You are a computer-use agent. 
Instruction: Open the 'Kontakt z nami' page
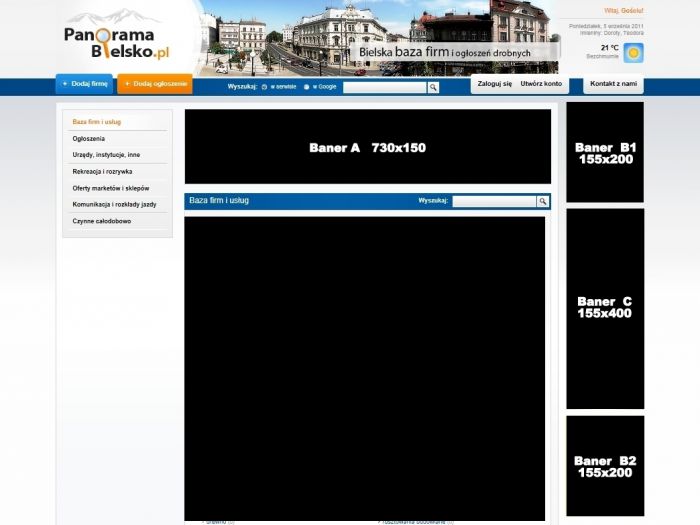coord(613,84)
